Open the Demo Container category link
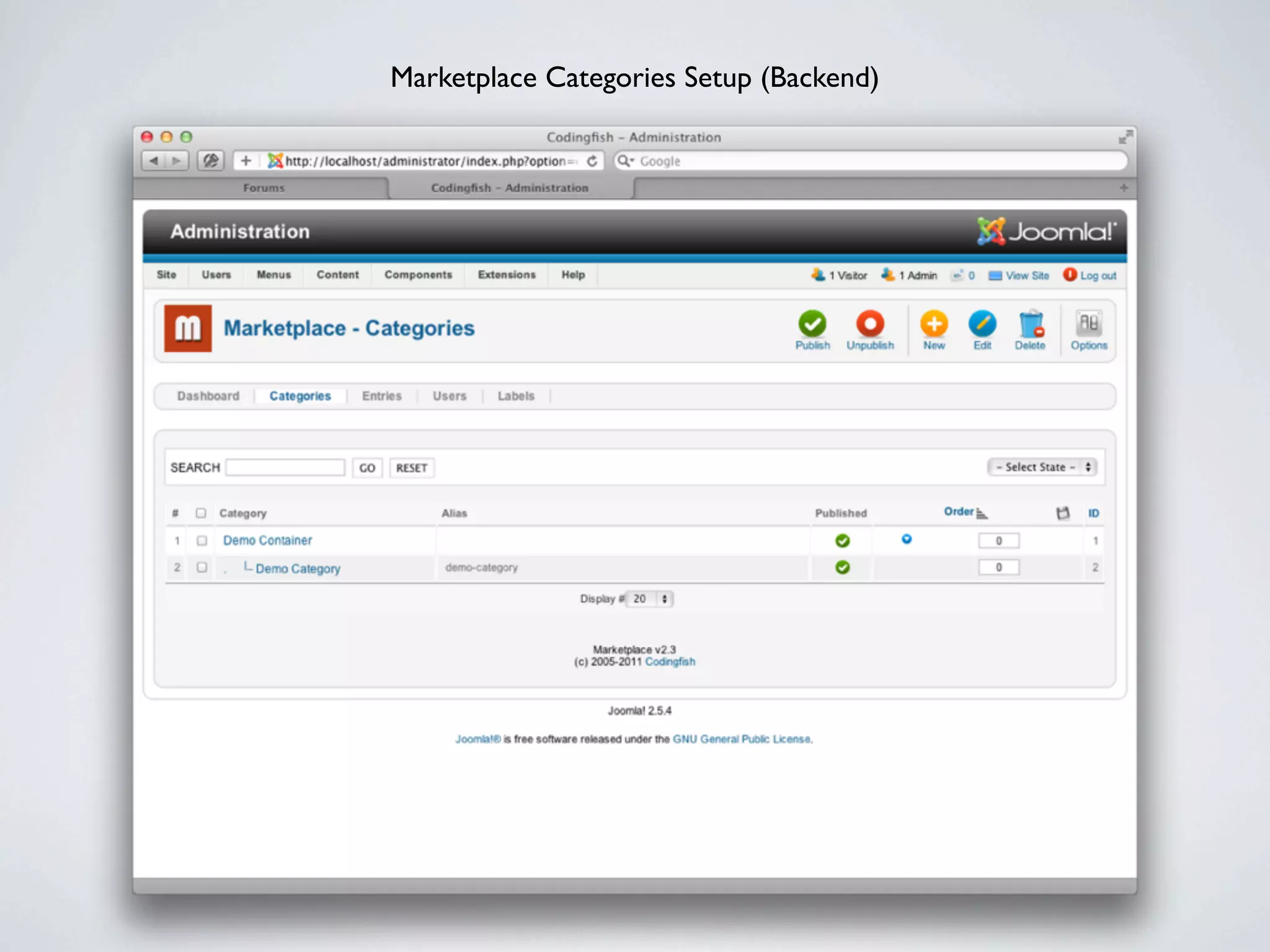 (x=267, y=540)
